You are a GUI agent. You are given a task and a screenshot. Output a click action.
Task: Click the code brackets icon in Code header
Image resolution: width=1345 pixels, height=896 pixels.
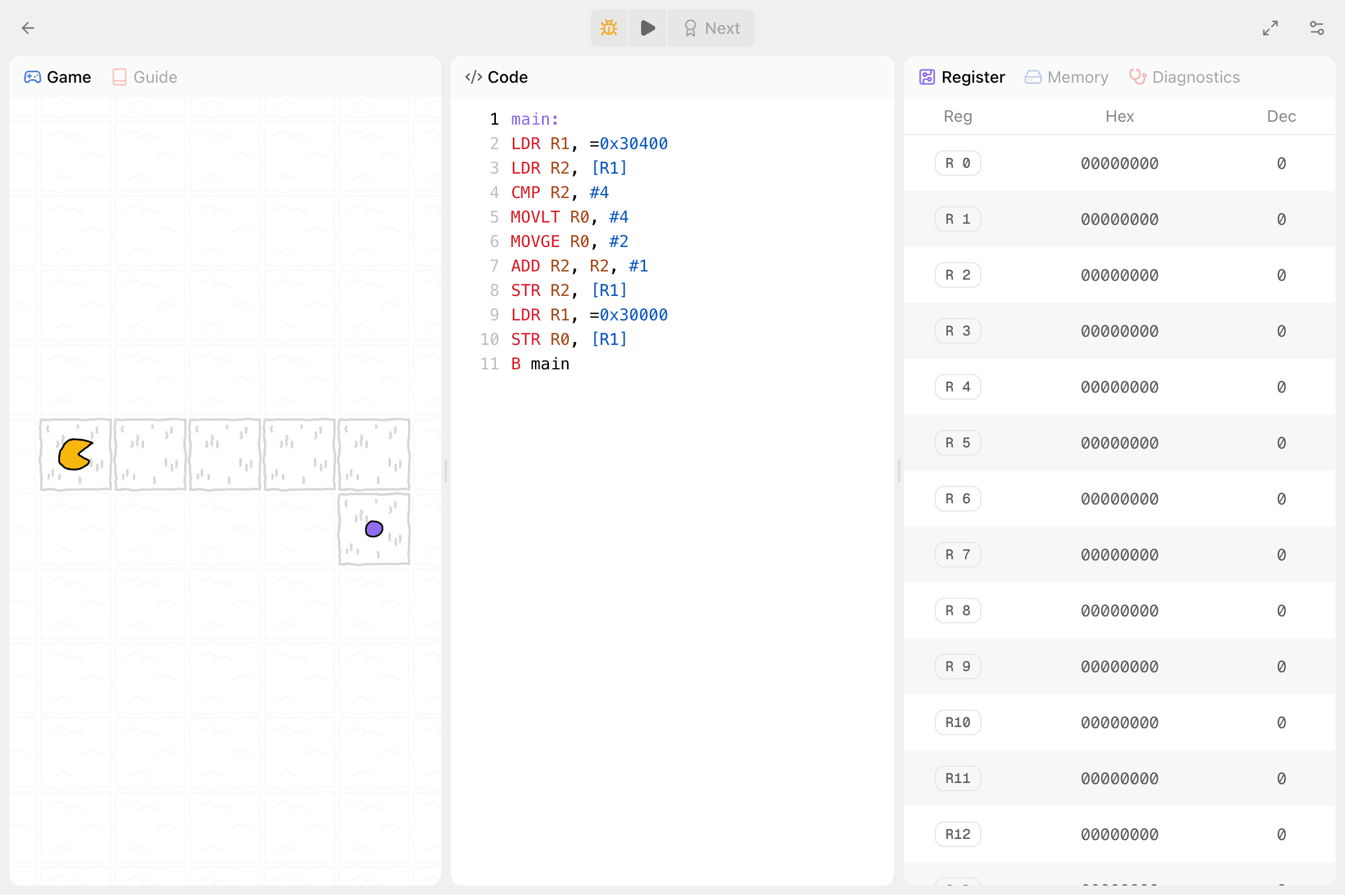pyautogui.click(x=473, y=76)
